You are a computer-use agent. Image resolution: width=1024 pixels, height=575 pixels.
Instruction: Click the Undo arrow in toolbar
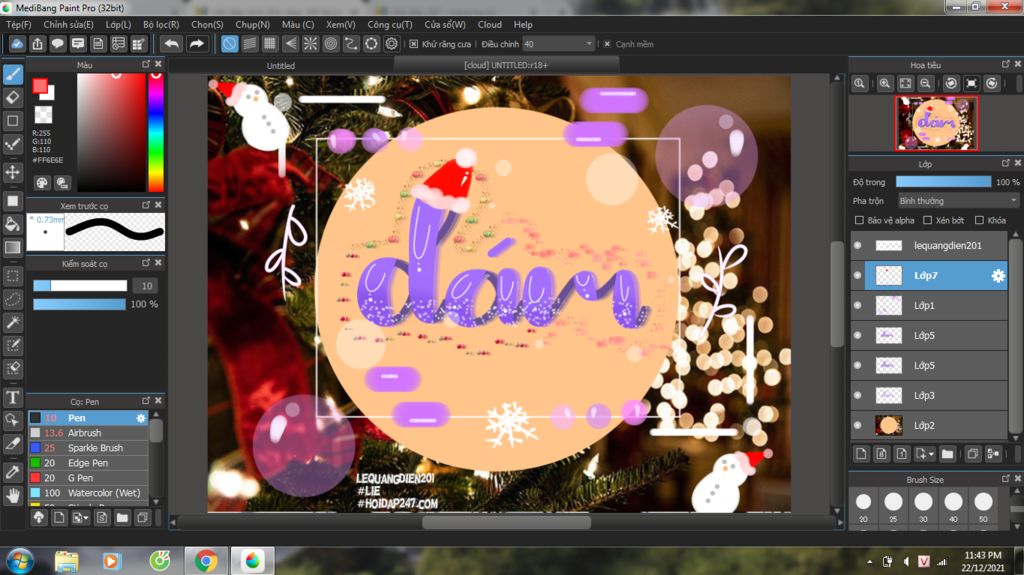pyautogui.click(x=172, y=44)
